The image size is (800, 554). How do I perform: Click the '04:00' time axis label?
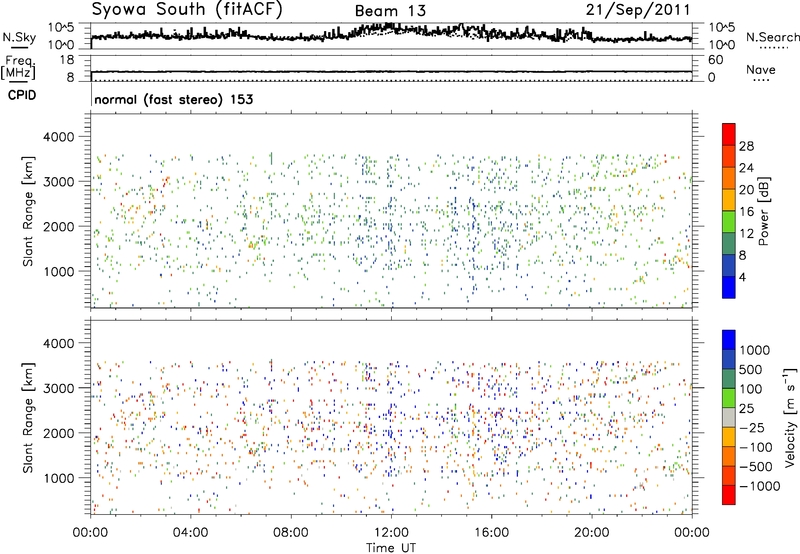pyautogui.click(x=190, y=533)
